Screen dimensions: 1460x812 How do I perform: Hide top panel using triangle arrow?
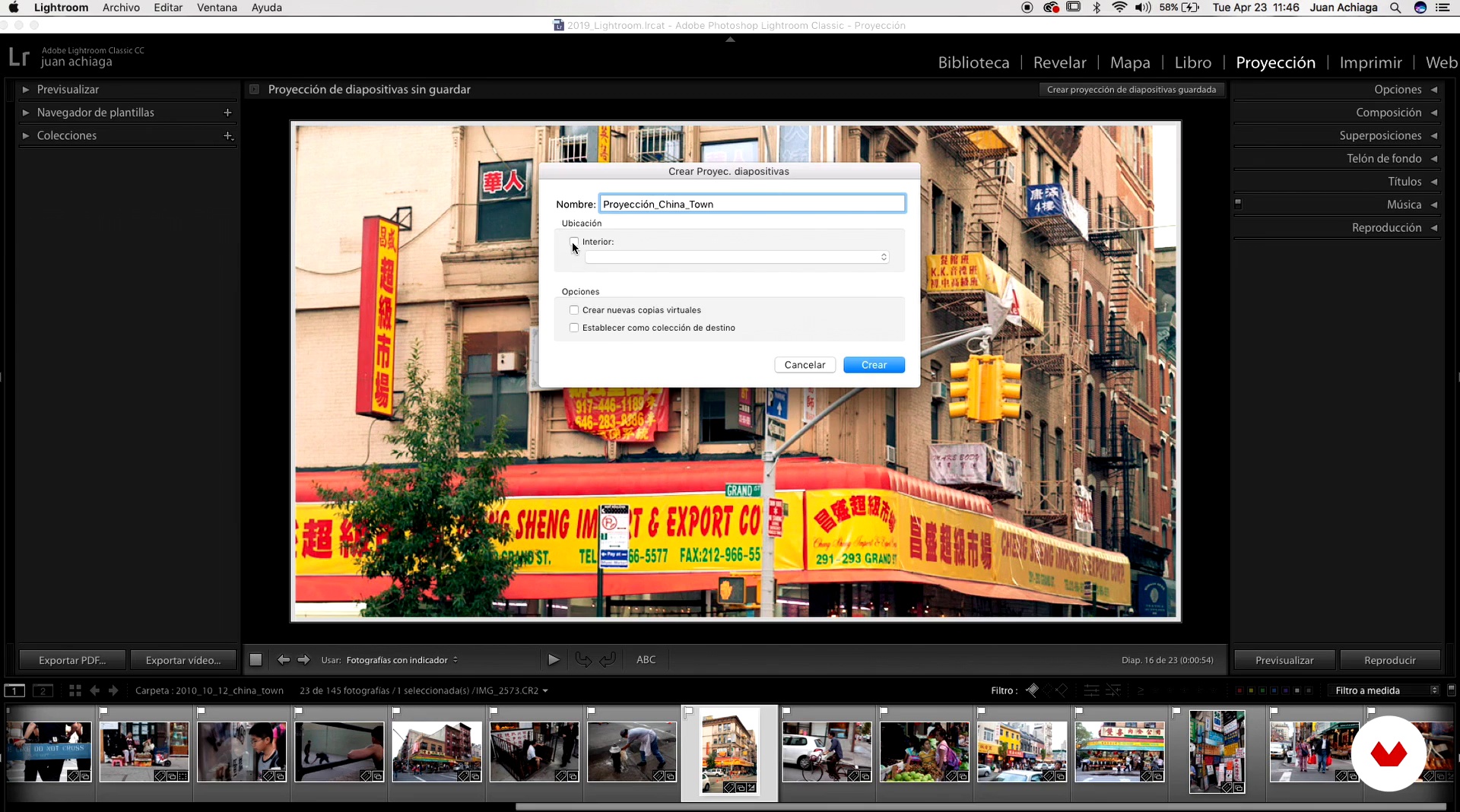tap(730, 39)
